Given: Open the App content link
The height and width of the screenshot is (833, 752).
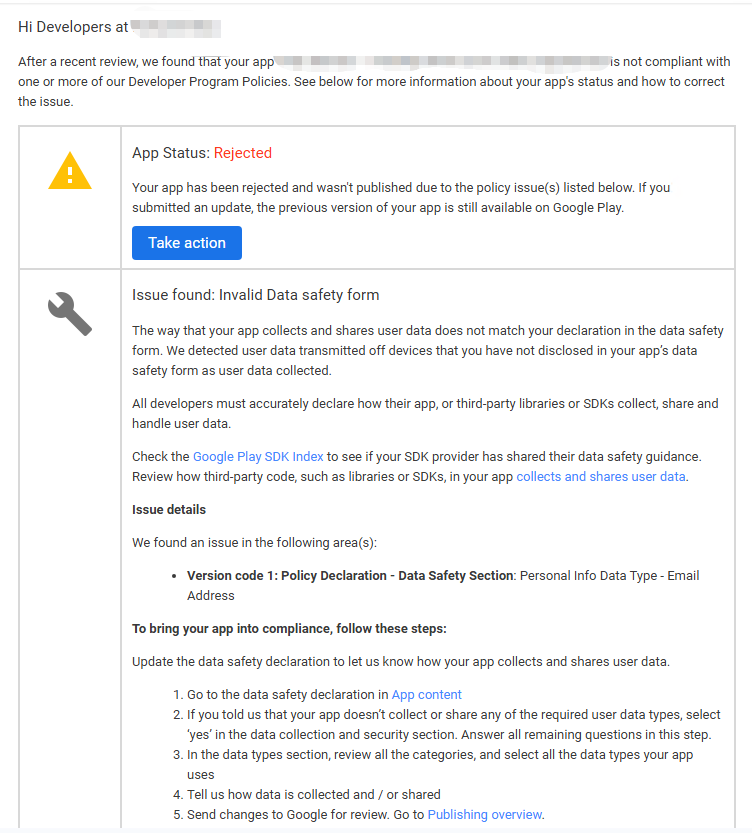Looking at the screenshot, I should click(427, 694).
